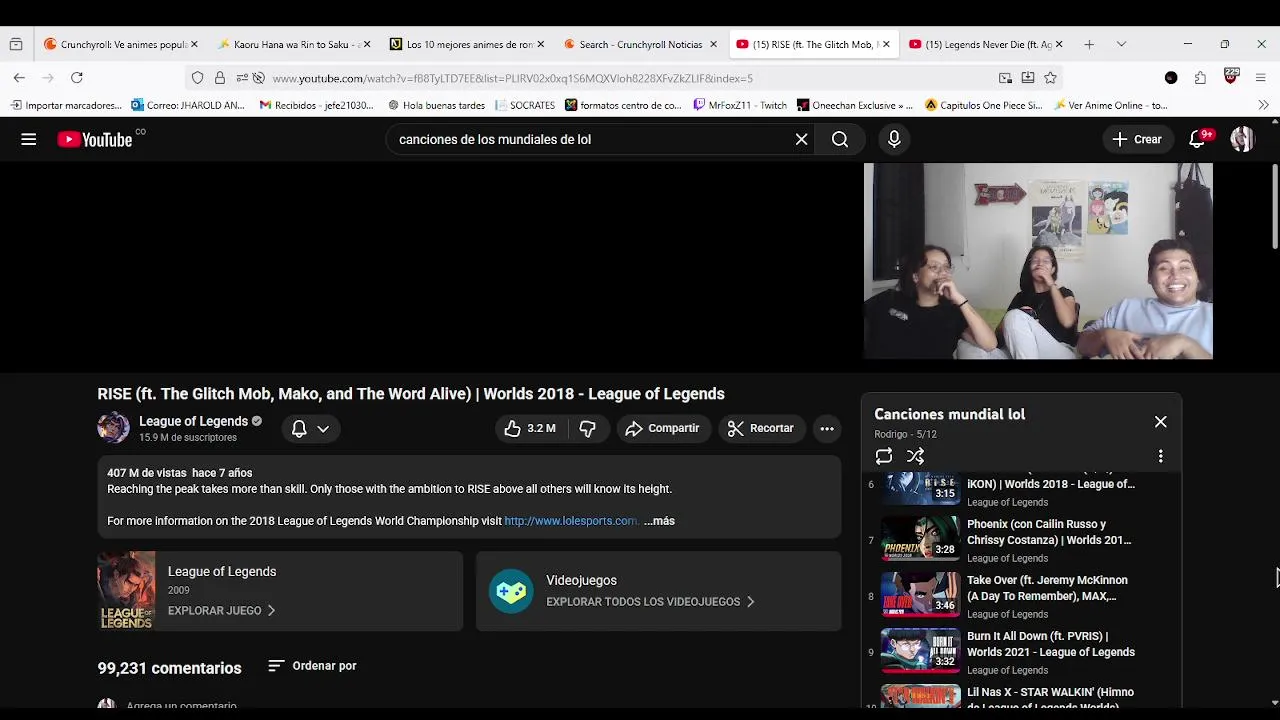Open more actions ellipsis under video
The height and width of the screenshot is (720, 1280).
827,428
